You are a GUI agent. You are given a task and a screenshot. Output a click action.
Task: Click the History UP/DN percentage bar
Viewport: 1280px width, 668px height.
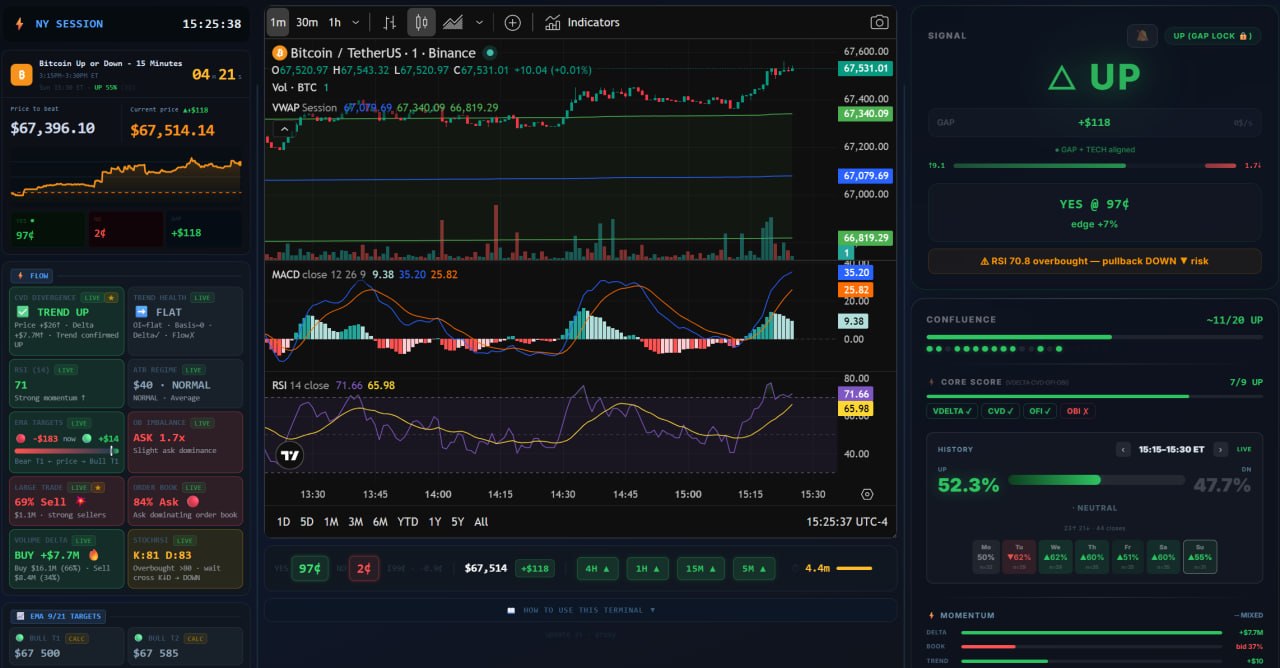point(1094,481)
